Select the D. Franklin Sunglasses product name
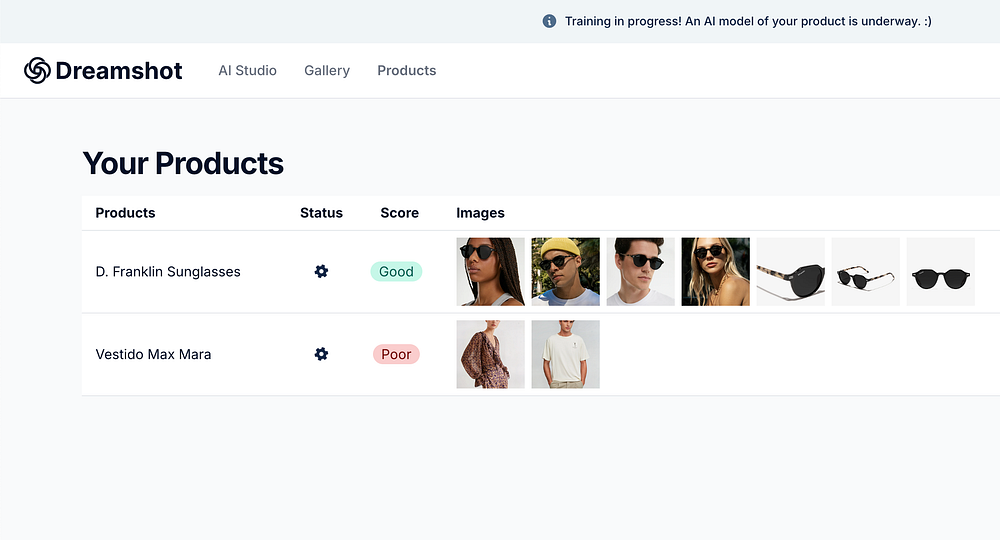 pos(168,271)
